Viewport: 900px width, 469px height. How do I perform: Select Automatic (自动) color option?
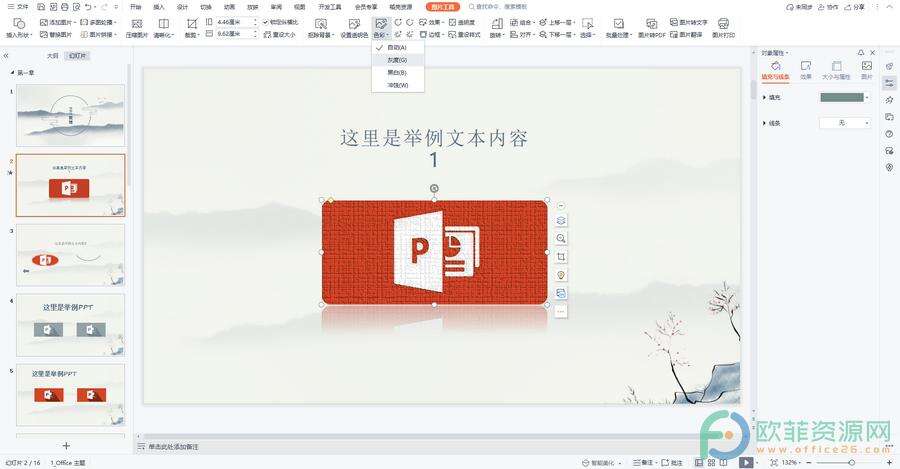398,47
